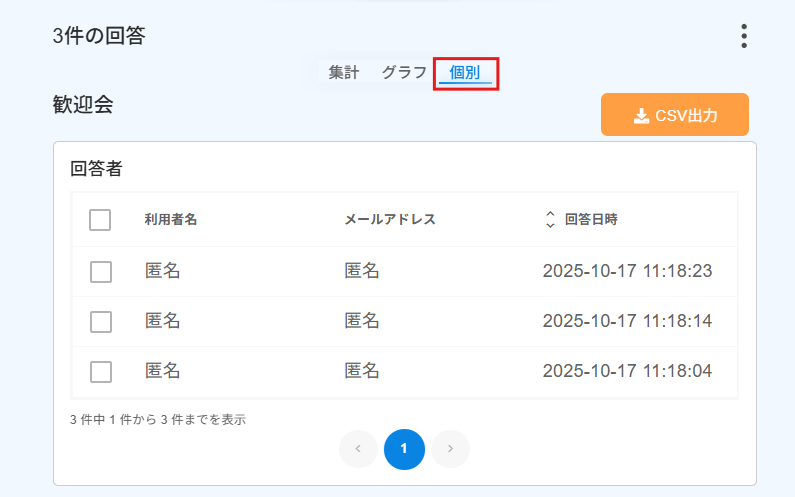Open the three-dot more options menu
Image resolution: width=795 pixels, height=497 pixels.
(x=744, y=36)
